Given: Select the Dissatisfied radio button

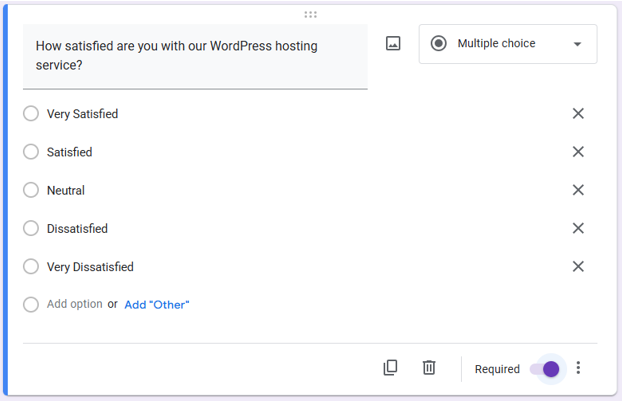Looking at the screenshot, I should [31, 228].
